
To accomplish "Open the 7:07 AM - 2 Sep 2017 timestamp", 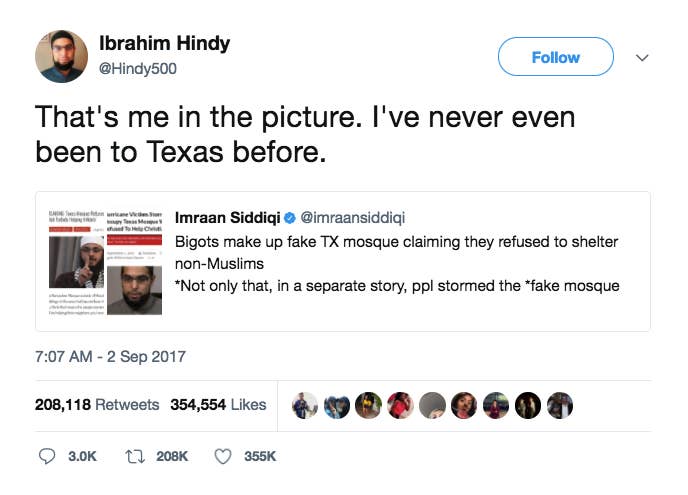I will 110,356.
